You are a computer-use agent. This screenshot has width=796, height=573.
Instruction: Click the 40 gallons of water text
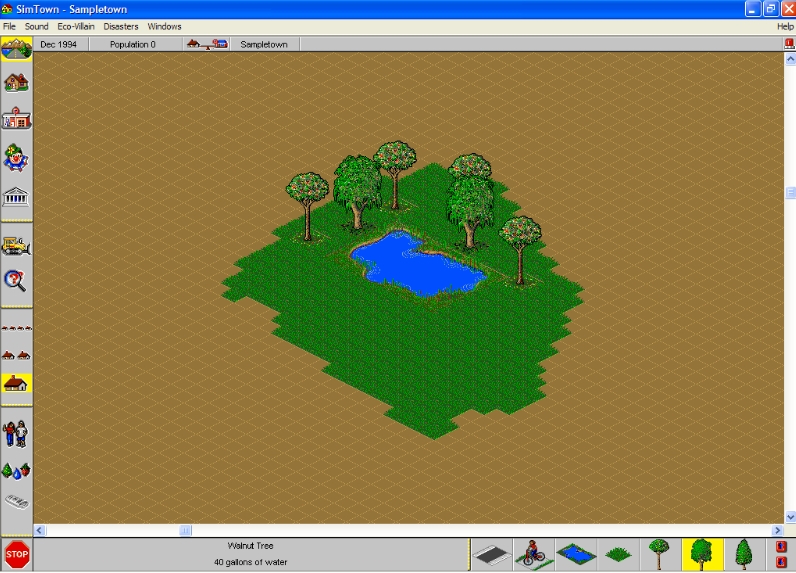tap(250, 562)
